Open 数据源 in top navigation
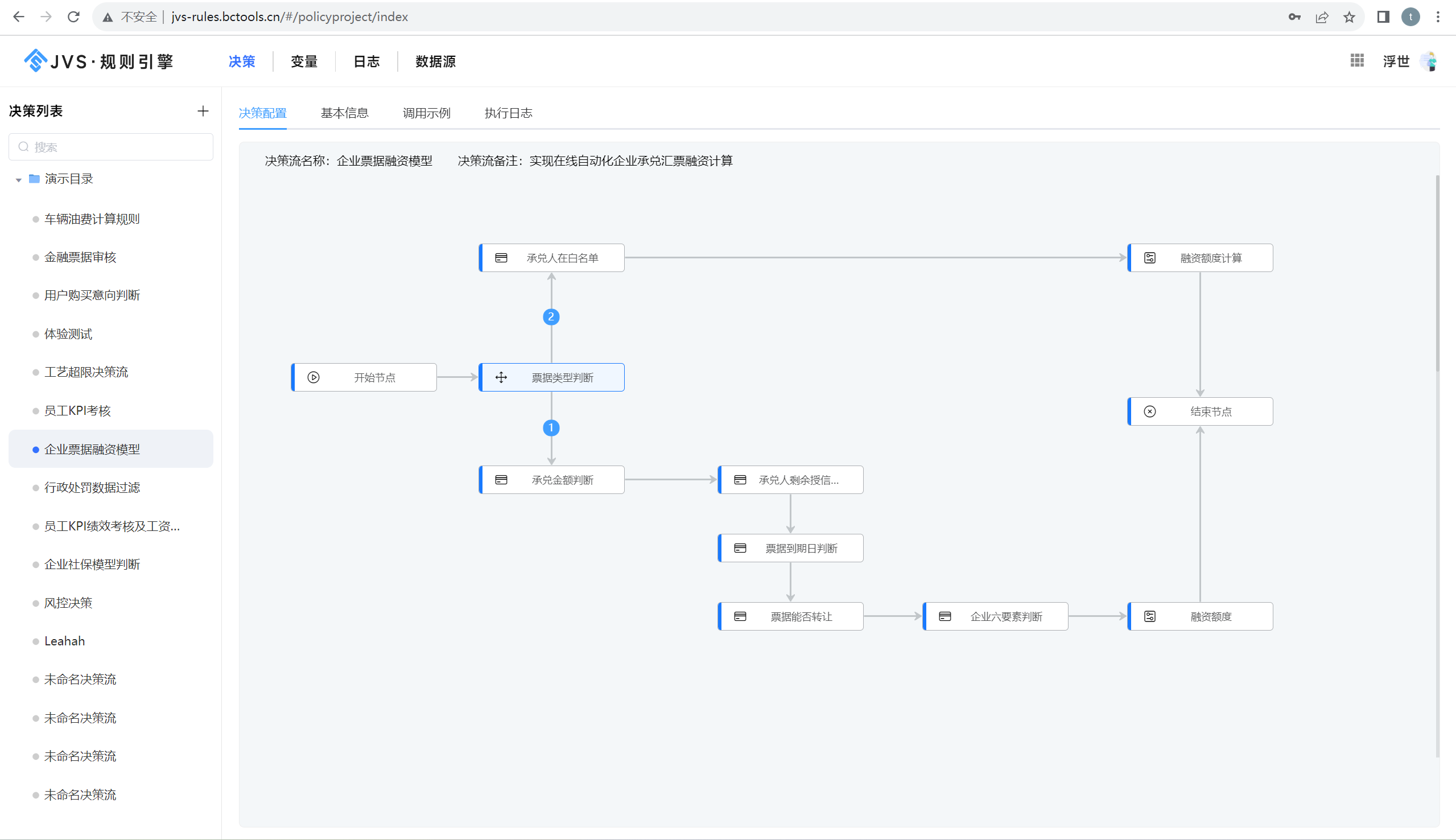 tap(435, 61)
